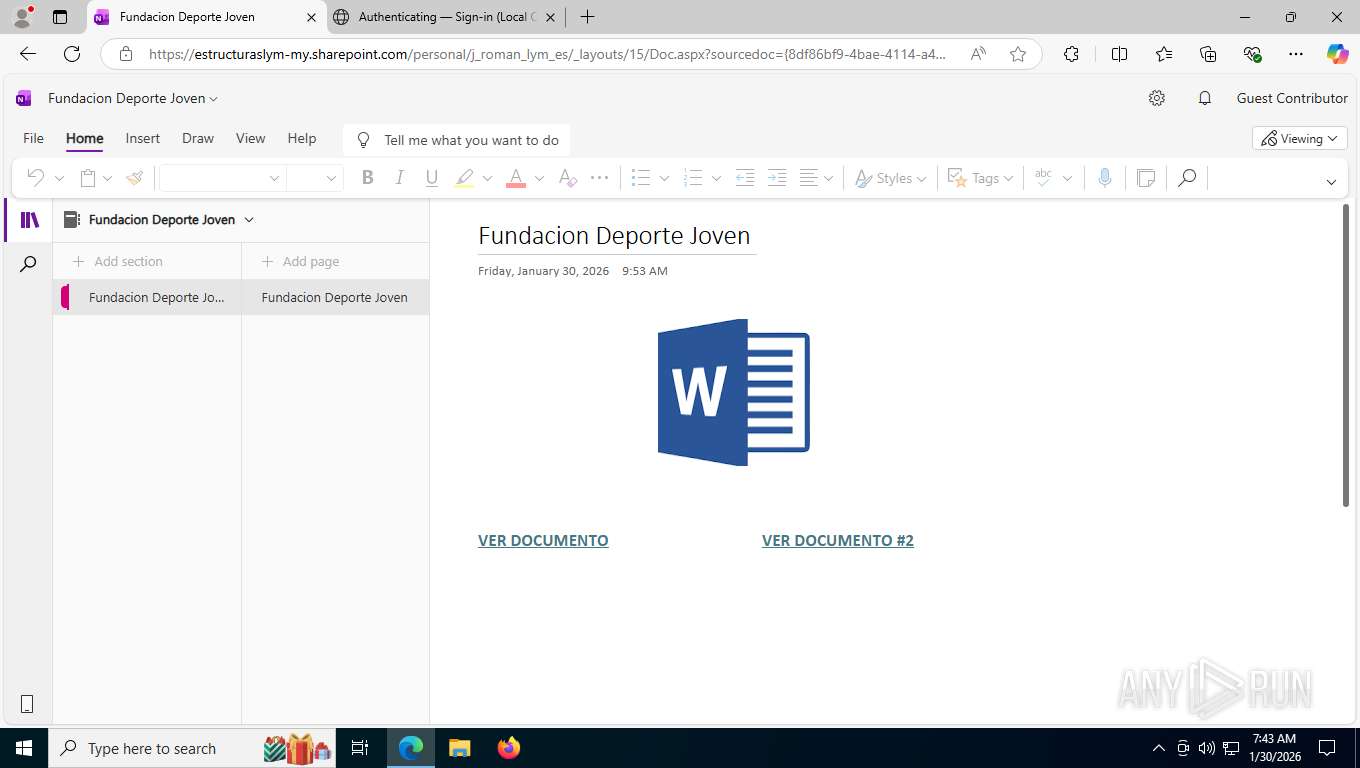Click the page vertical scrollbar
The width and height of the screenshot is (1360, 768).
click(1345, 356)
